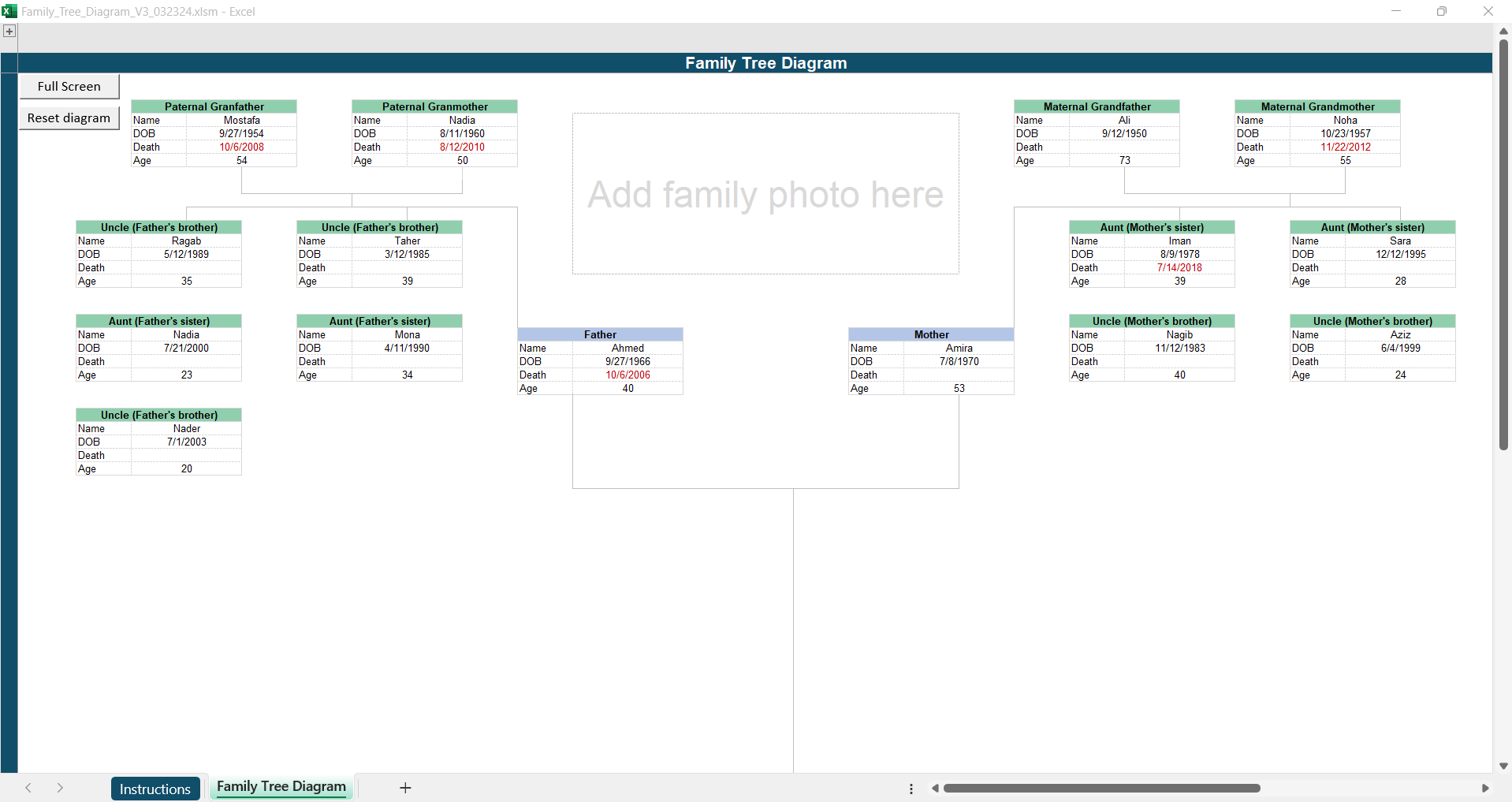Expand the outline group plus box
The image size is (1512, 802).
tap(9, 32)
